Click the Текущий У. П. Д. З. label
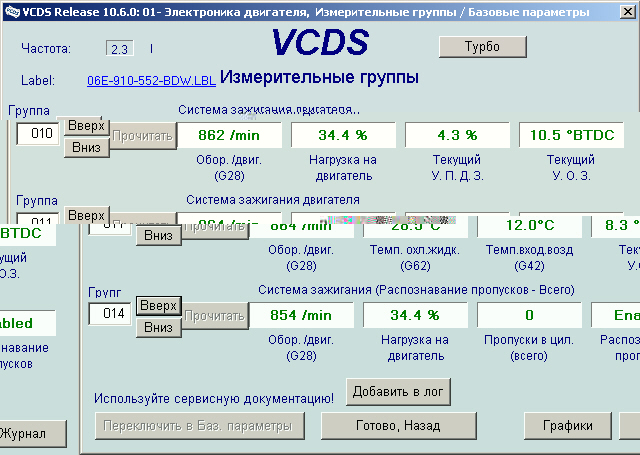Screen dimensions: 640x455 (457, 168)
